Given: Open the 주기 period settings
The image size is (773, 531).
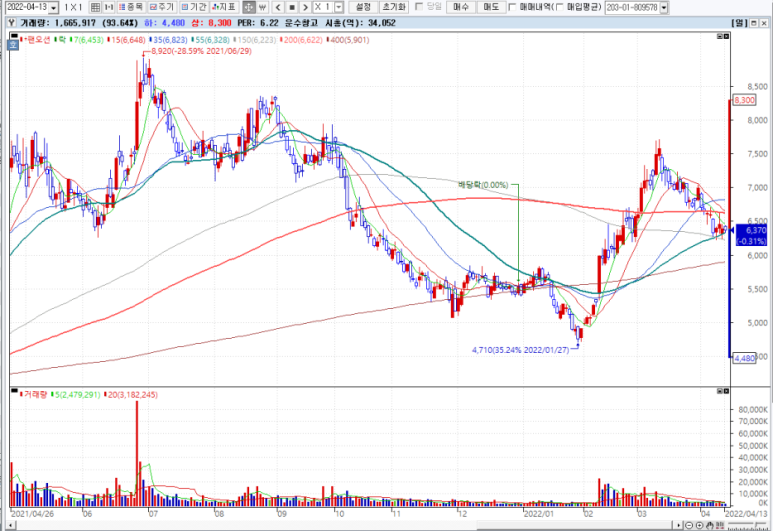Looking at the screenshot, I should (x=162, y=7).
